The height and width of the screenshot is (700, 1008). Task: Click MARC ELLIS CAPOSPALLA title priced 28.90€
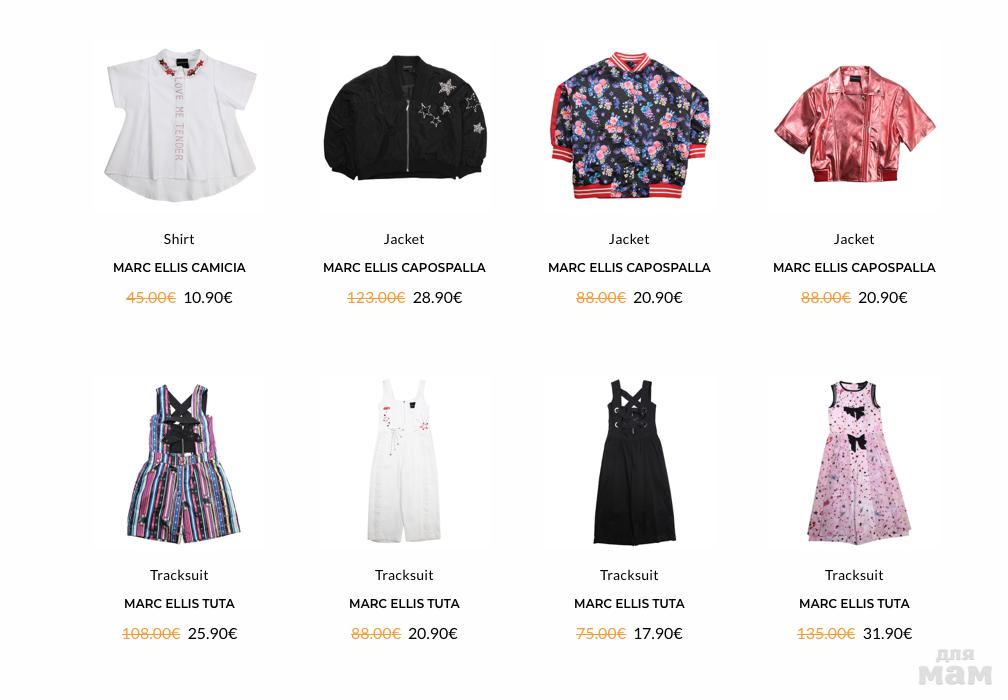click(404, 267)
